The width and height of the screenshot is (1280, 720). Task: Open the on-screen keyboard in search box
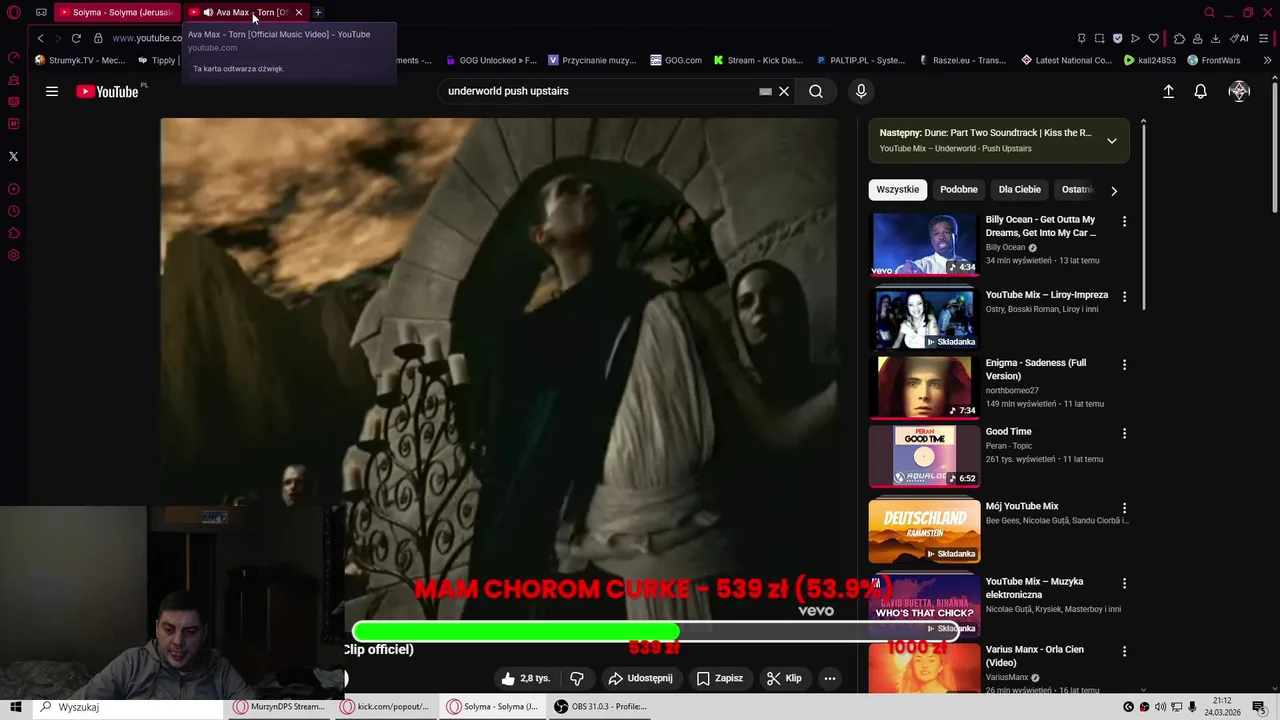point(765,91)
